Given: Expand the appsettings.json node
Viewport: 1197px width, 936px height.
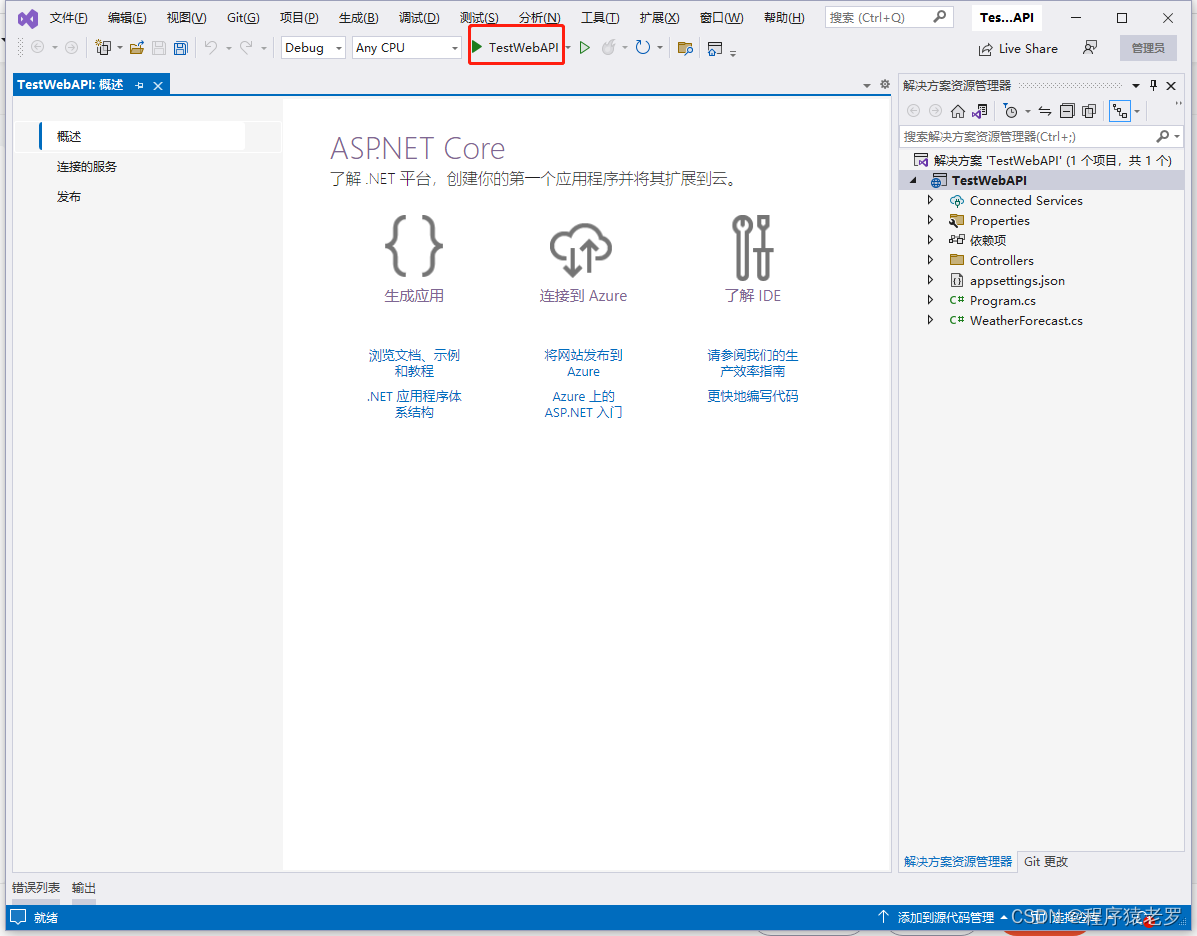Looking at the screenshot, I should (930, 280).
